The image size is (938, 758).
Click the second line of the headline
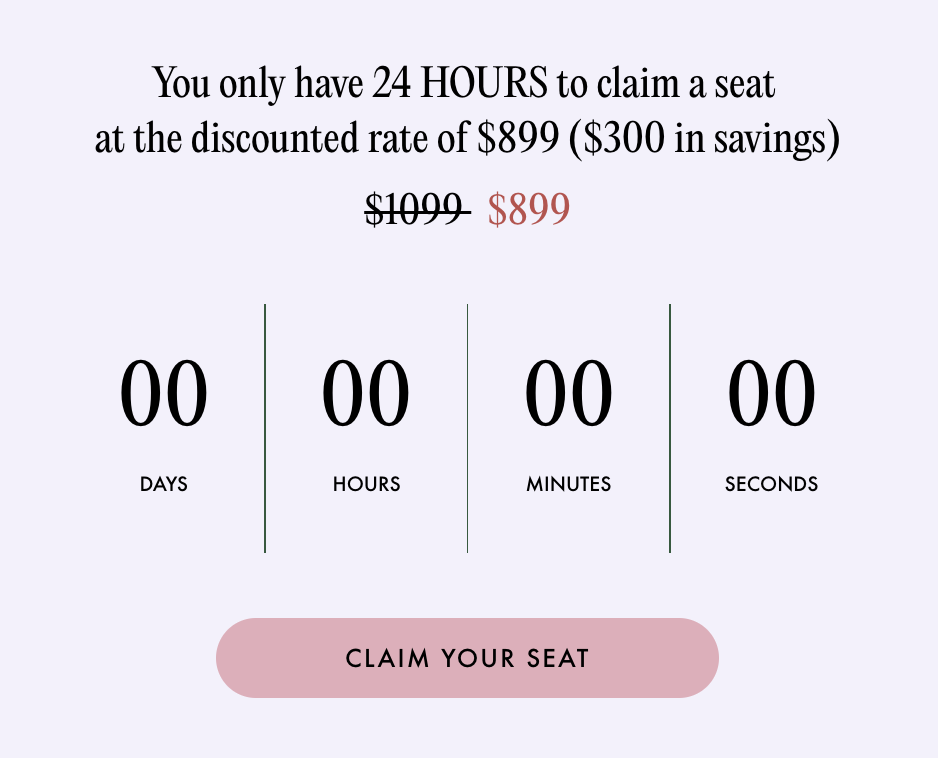(x=466, y=138)
